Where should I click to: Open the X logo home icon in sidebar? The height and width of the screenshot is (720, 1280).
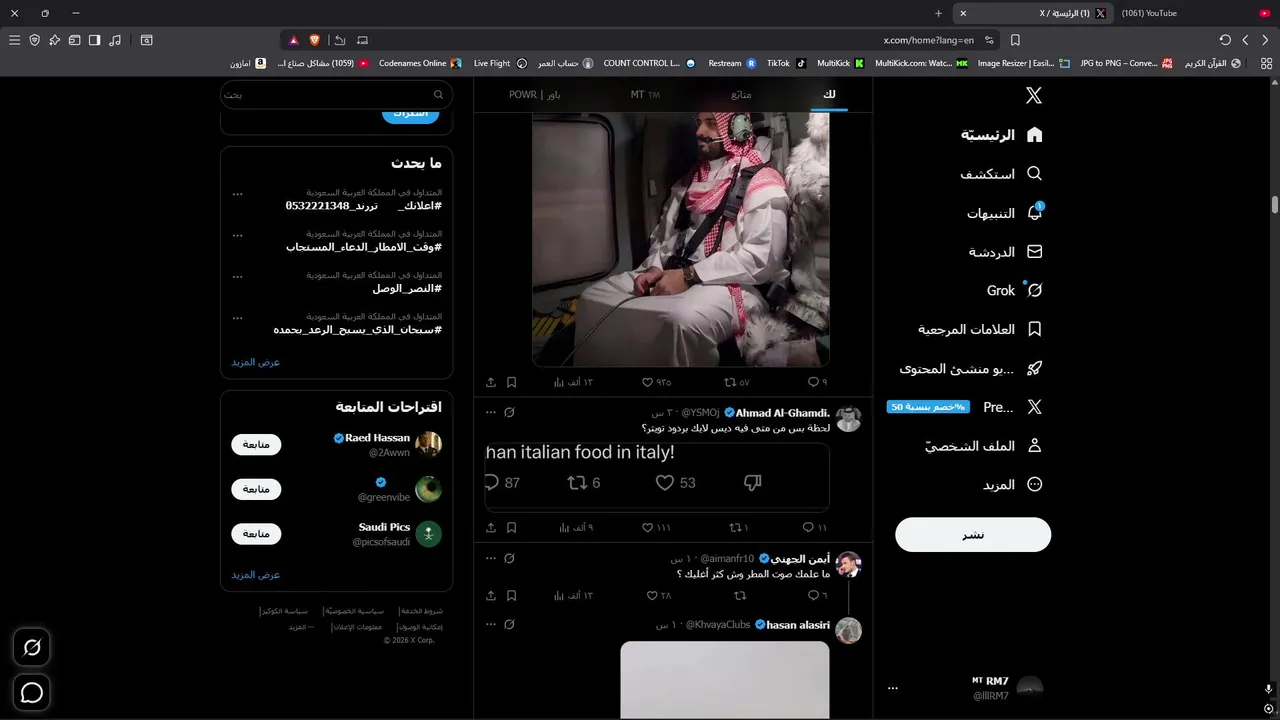pos(1034,95)
